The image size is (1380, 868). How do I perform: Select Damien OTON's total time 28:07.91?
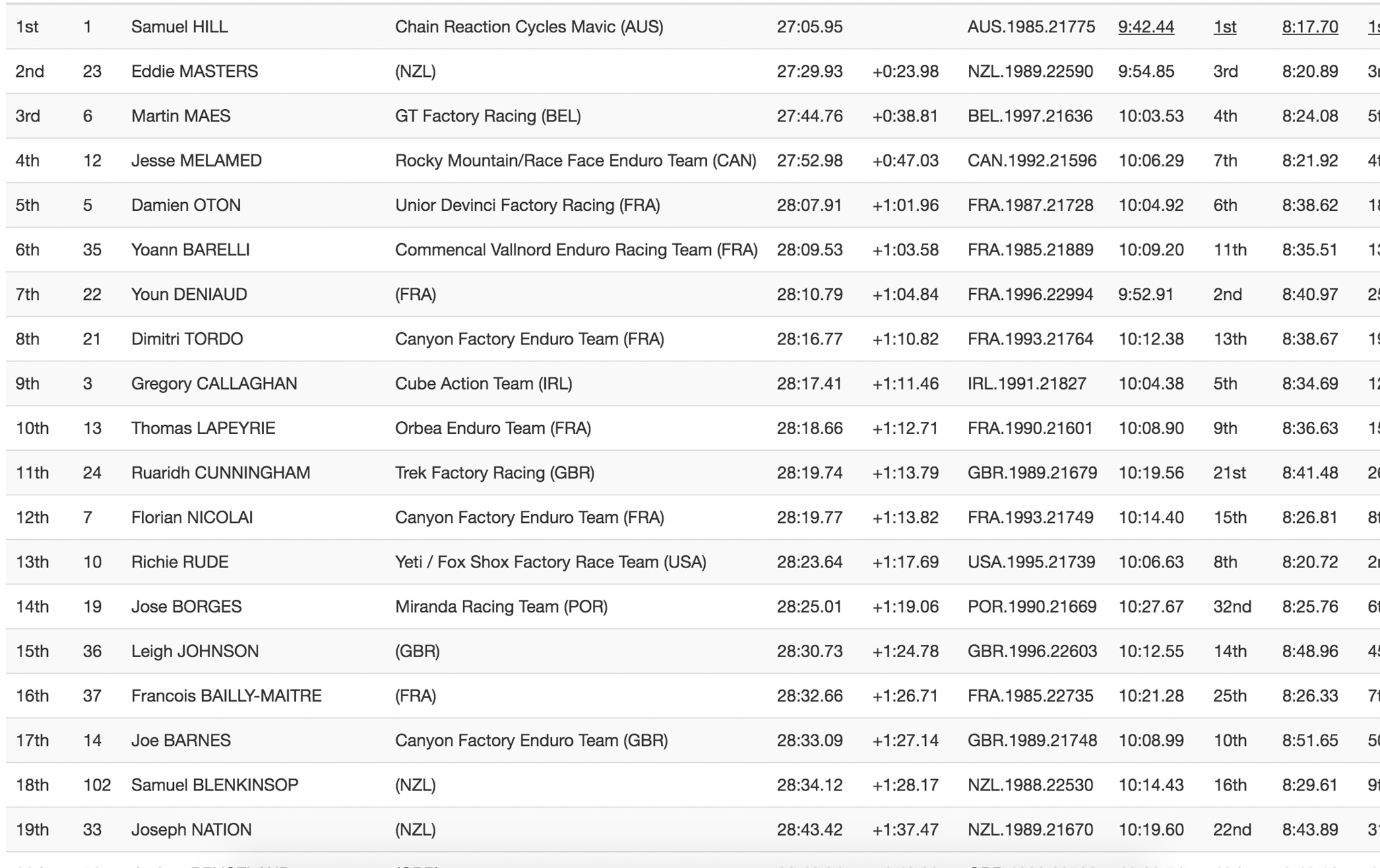pyautogui.click(x=809, y=205)
